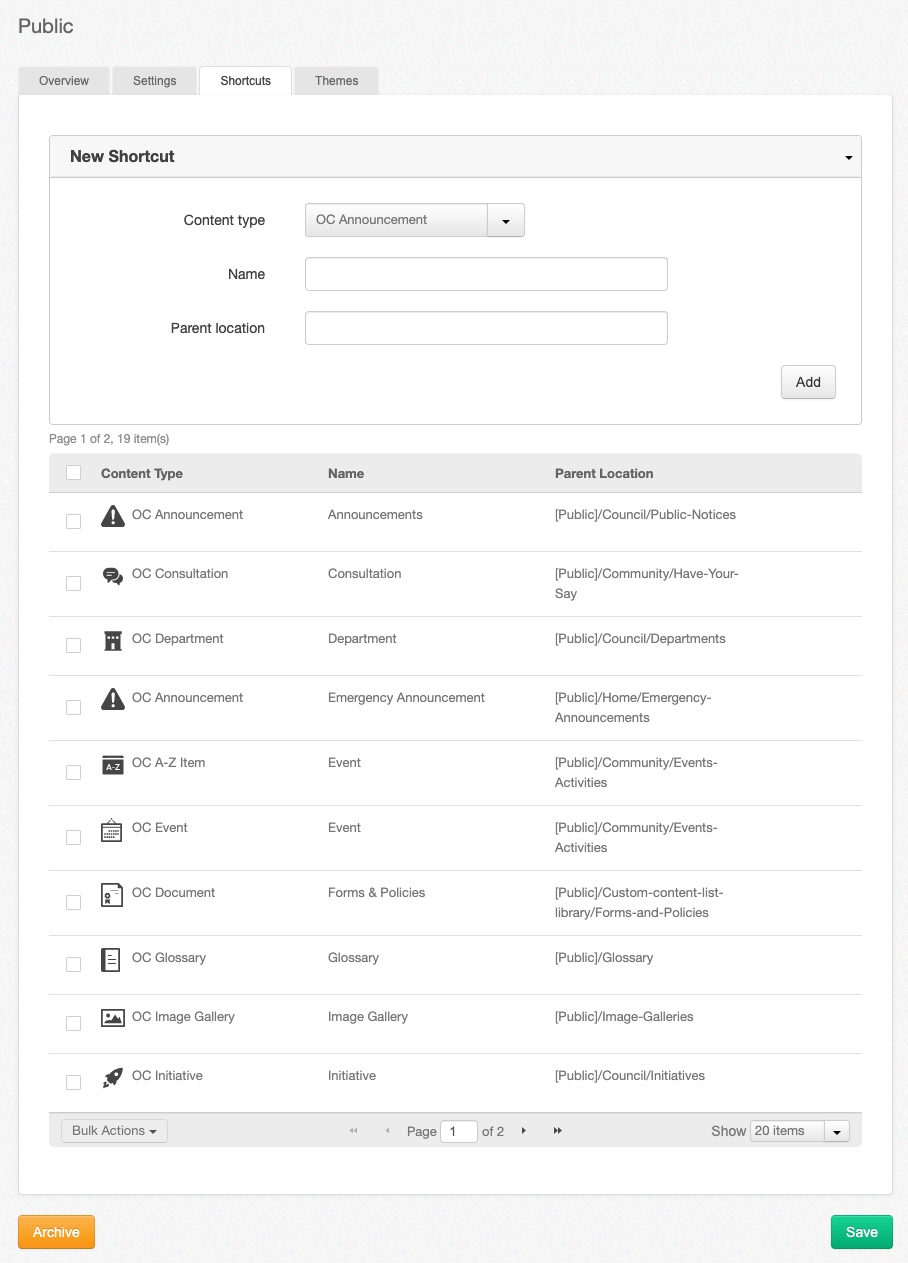The width and height of the screenshot is (908, 1263).
Task: Click the OC A-Z Item icon
Action: pyautogui.click(x=113, y=764)
